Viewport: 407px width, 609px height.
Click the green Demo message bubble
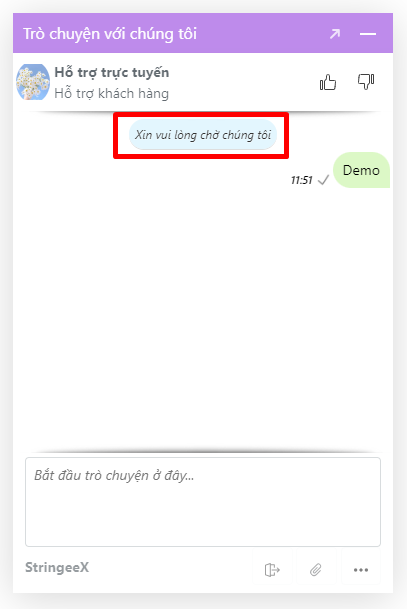pyautogui.click(x=361, y=170)
